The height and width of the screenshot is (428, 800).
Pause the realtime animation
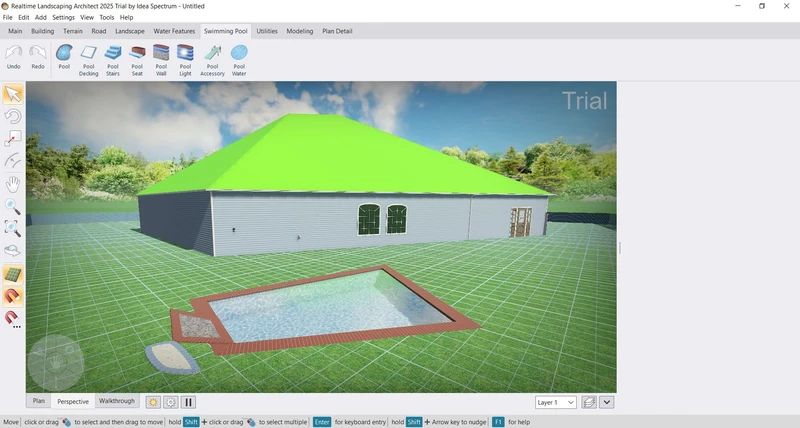[x=188, y=402]
